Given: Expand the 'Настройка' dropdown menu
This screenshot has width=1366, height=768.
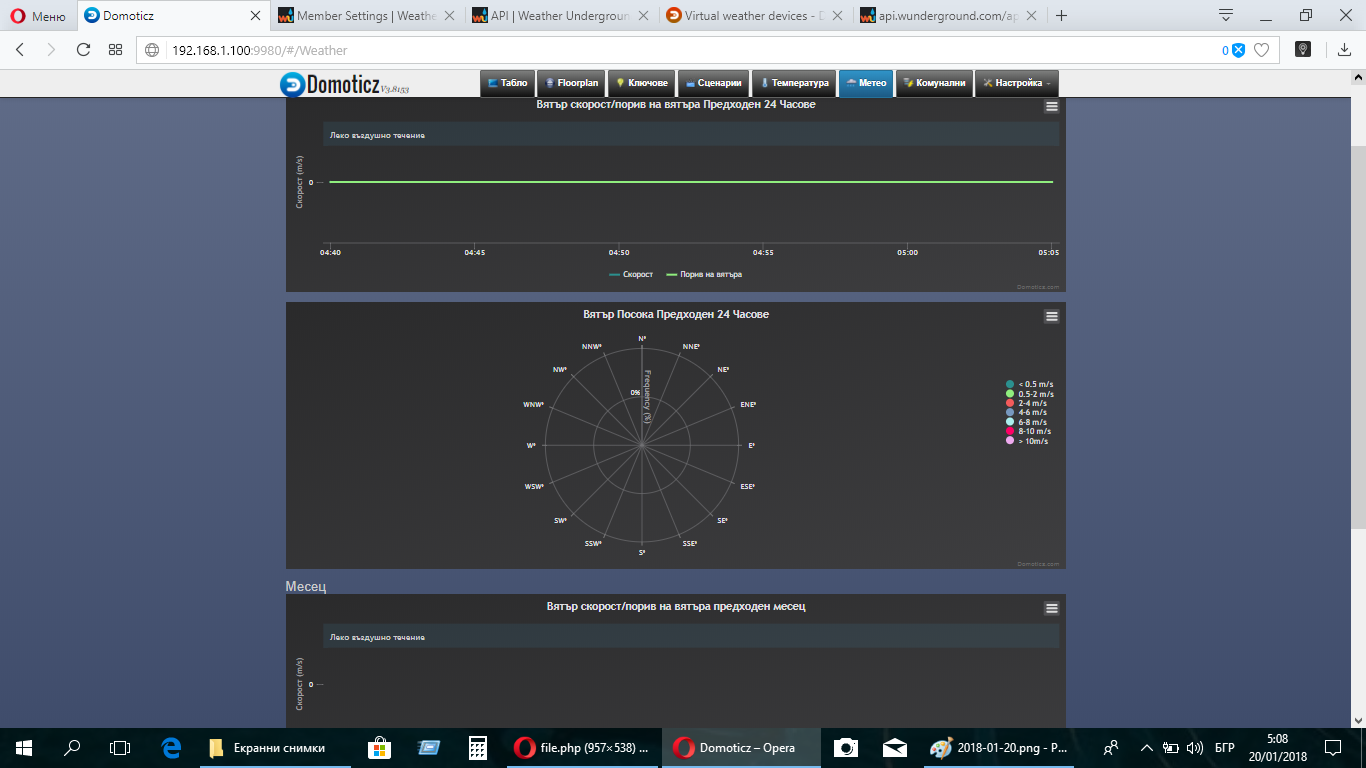Looking at the screenshot, I should point(1016,83).
